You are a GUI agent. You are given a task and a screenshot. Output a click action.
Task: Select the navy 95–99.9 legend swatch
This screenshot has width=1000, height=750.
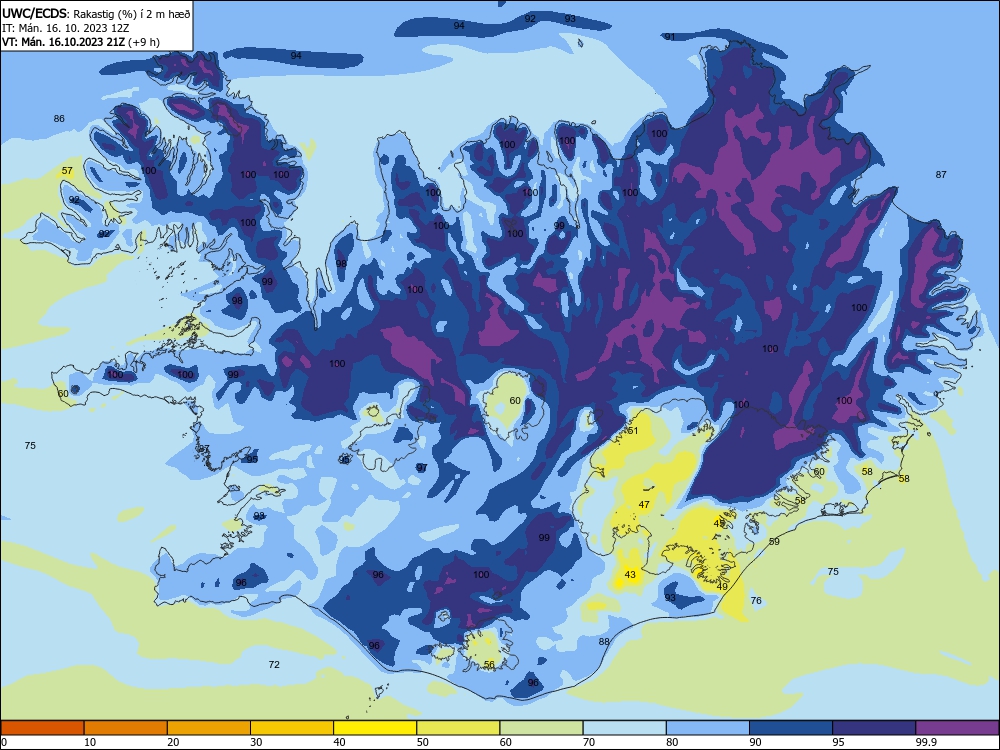(874, 728)
